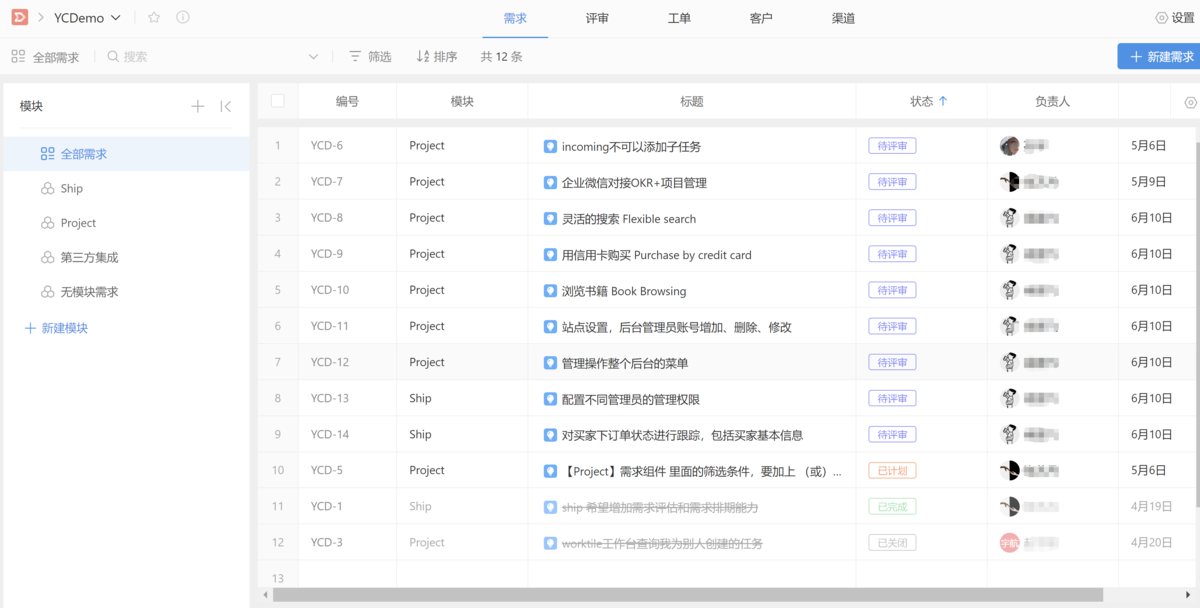Click the info icon beside the star
This screenshot has height=608, width=1200.
(180, 17)
